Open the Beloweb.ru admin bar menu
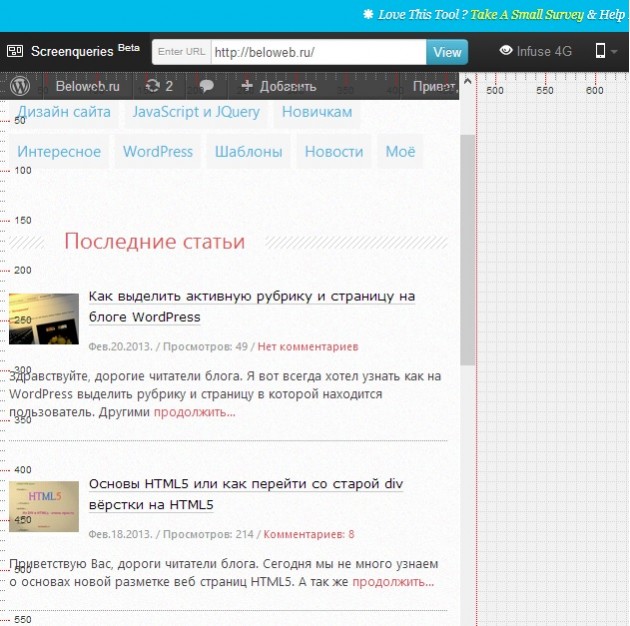Image resolution: width=630 pixels, height=626 pixels. click(86, 86)
